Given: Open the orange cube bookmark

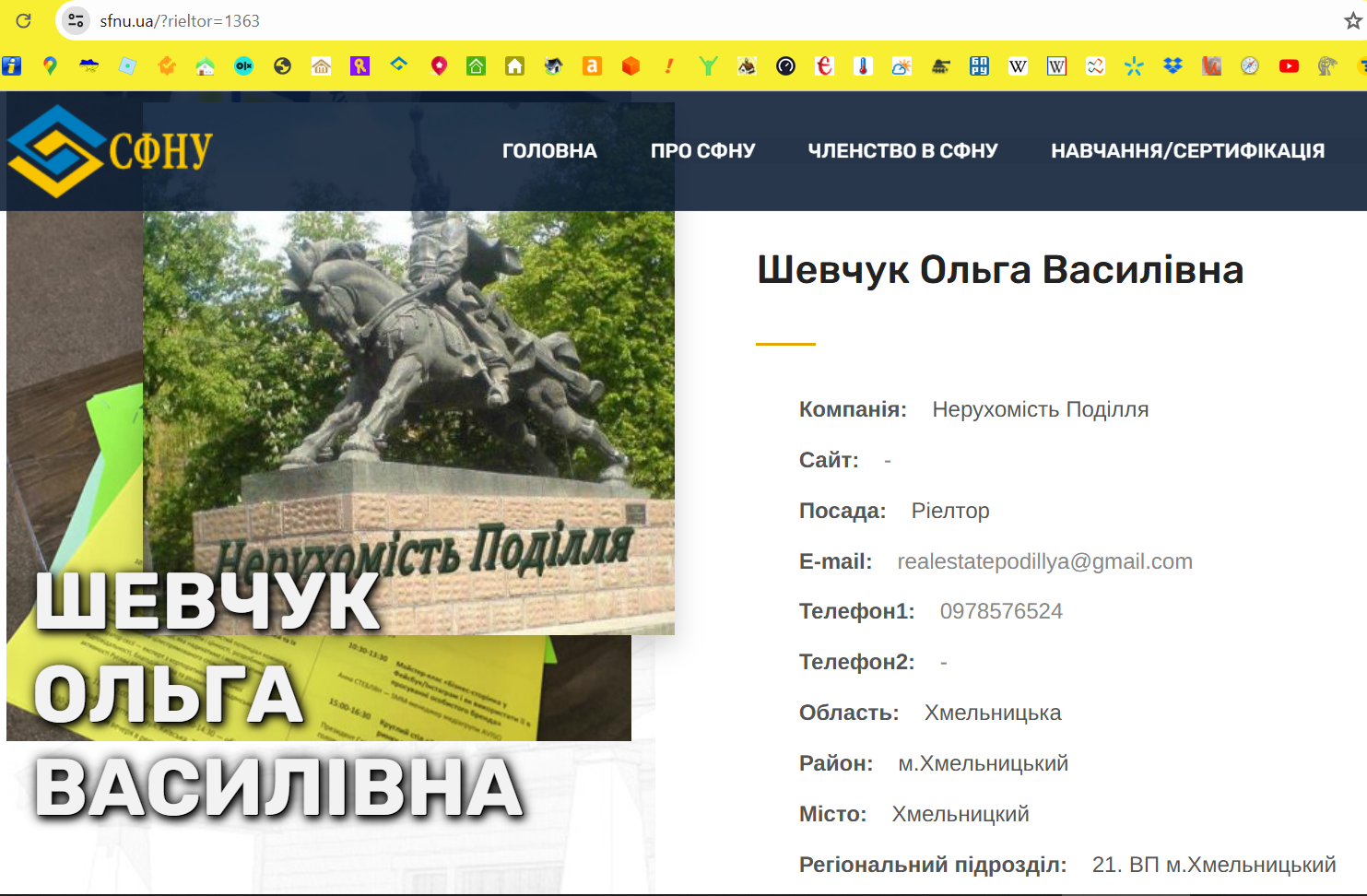Looking at the screenshot, I should click(x=631, y=65).
